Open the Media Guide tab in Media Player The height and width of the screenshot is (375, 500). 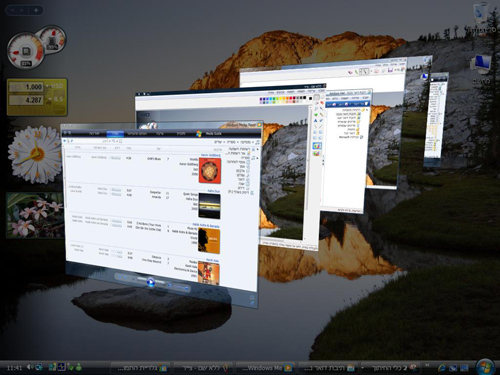pos(214,133)
